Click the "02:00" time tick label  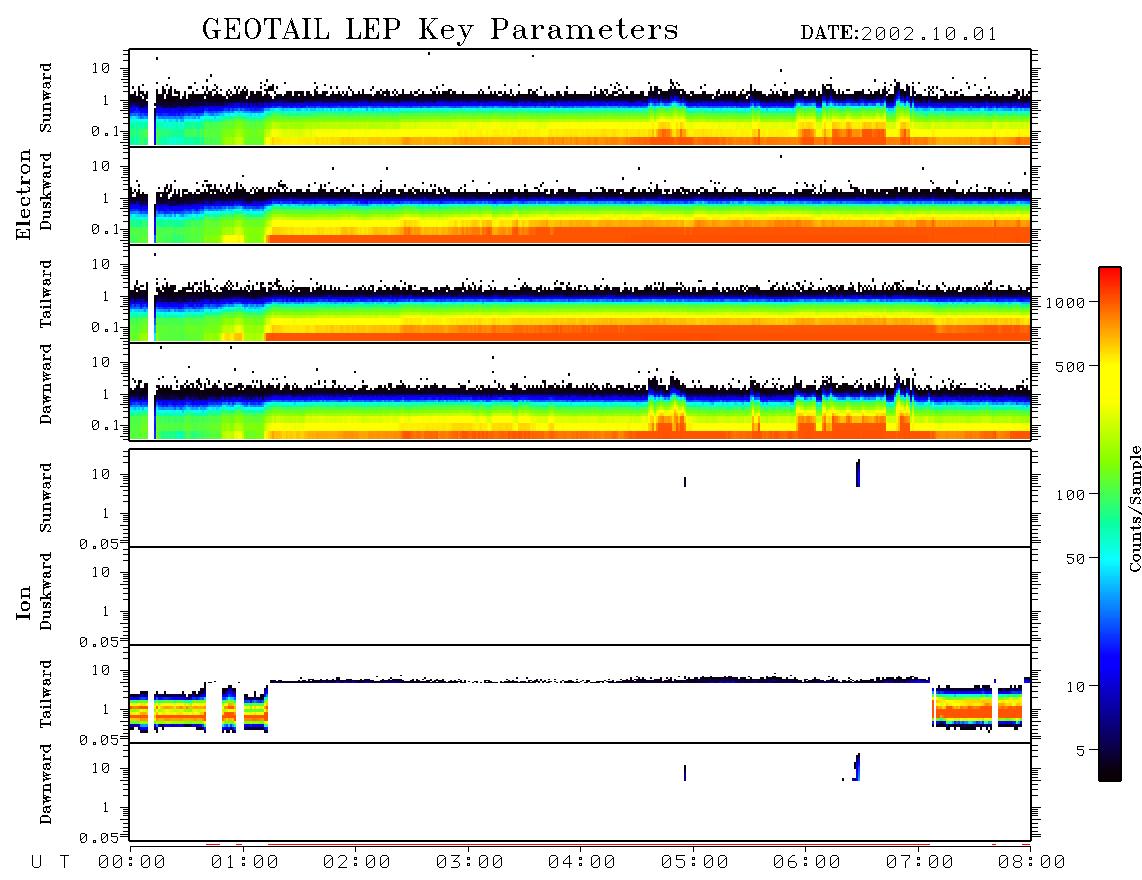click(357, 863)
